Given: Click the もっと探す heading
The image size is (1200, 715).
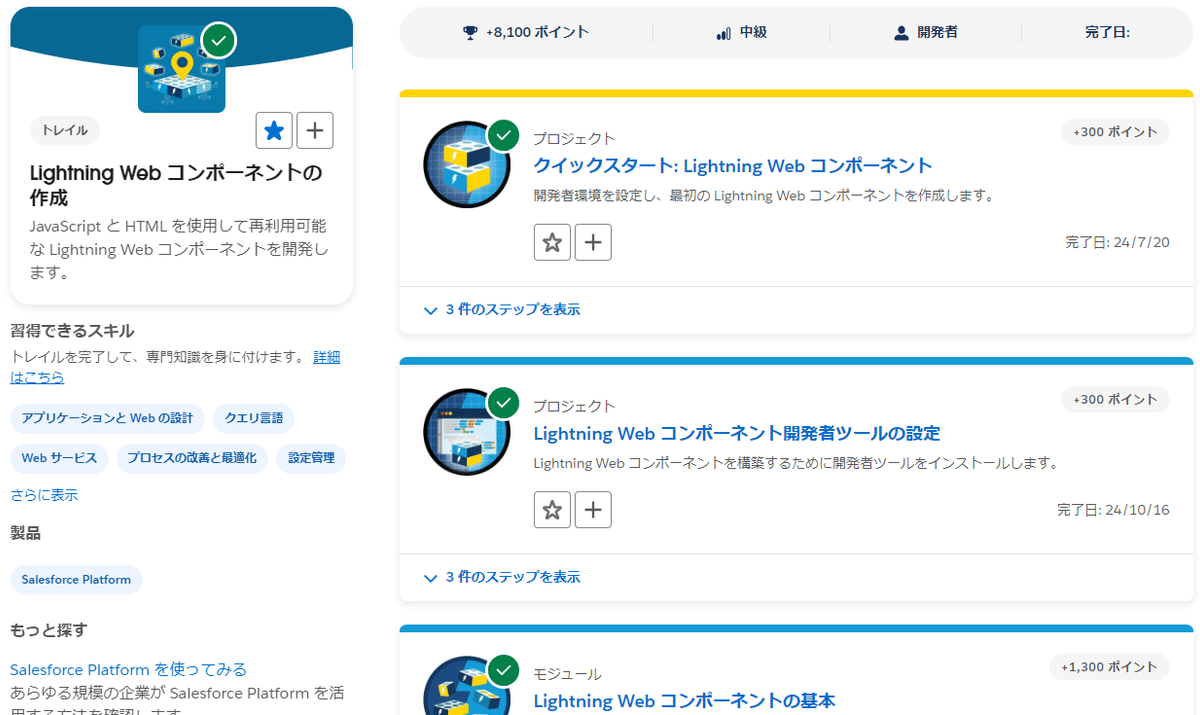Looking at the screenshot, I should [49, 630].
